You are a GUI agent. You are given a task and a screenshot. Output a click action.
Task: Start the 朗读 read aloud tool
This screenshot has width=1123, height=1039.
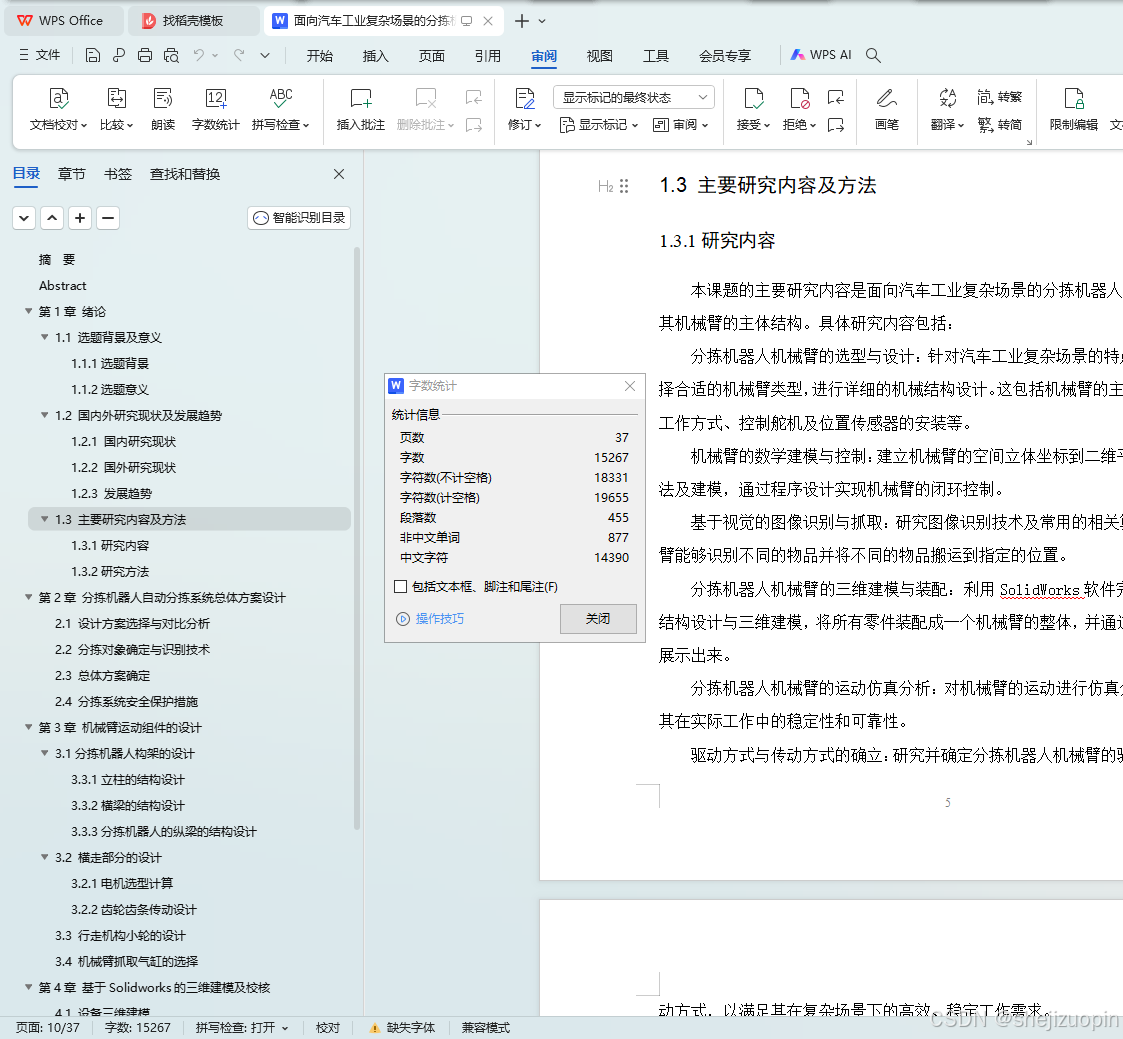[163, 110]
